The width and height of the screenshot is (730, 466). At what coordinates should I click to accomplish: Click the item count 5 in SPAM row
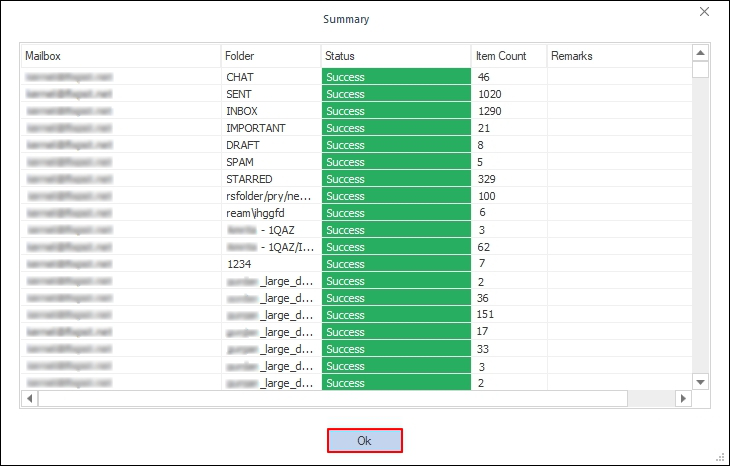coord(480,162)
